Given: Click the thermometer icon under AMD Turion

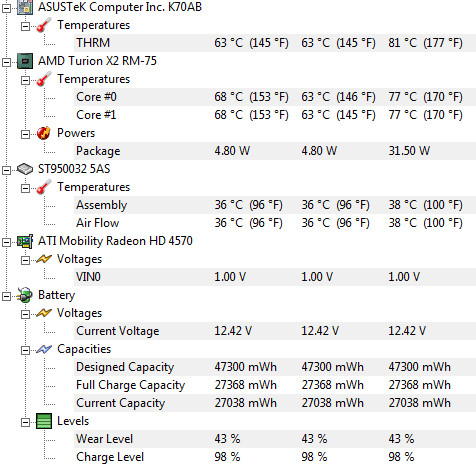Looking at the screenshot, I should pos(44,79).
